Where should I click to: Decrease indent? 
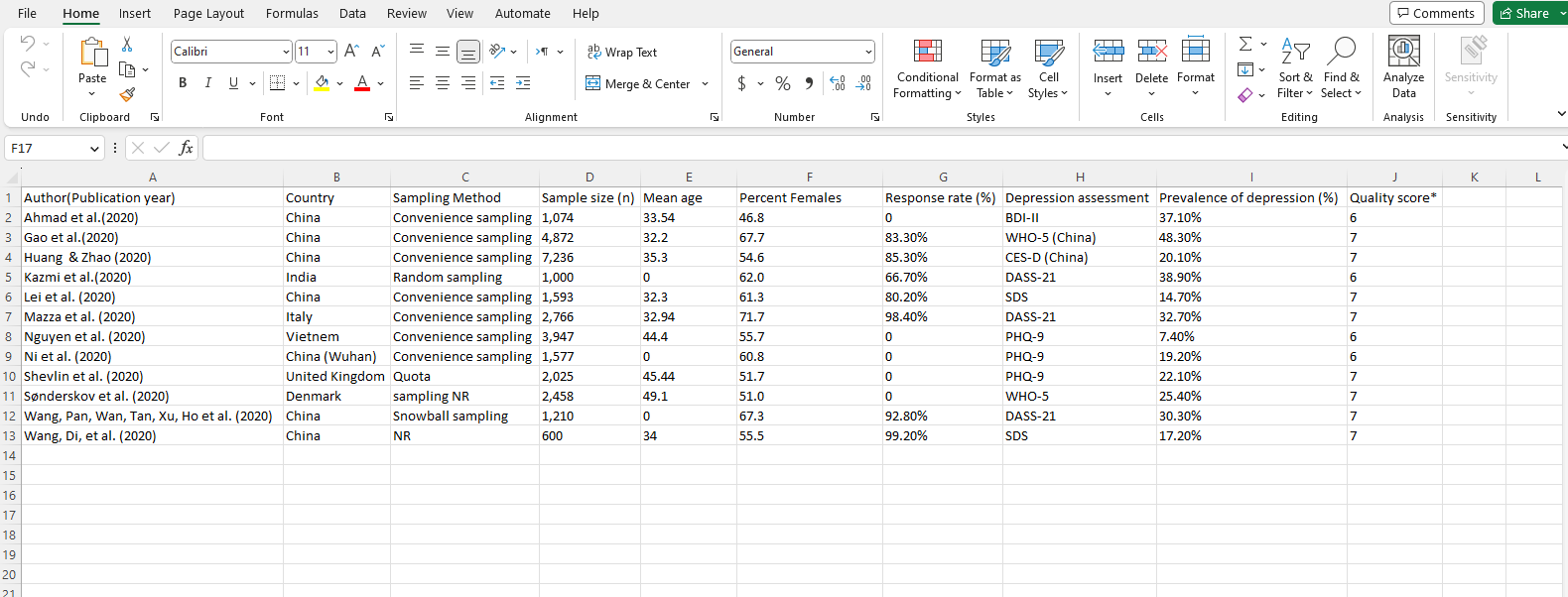(x=497, y=83)
